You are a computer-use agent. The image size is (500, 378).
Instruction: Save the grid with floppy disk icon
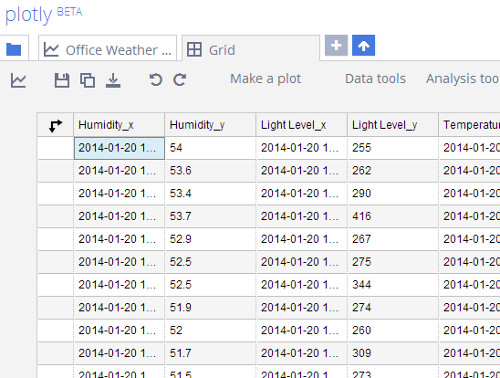[62, 80]
